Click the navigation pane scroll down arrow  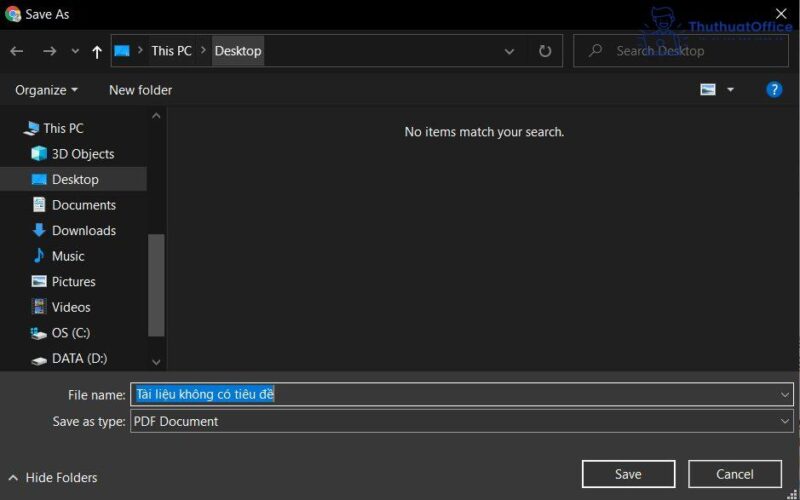point(156,362)
